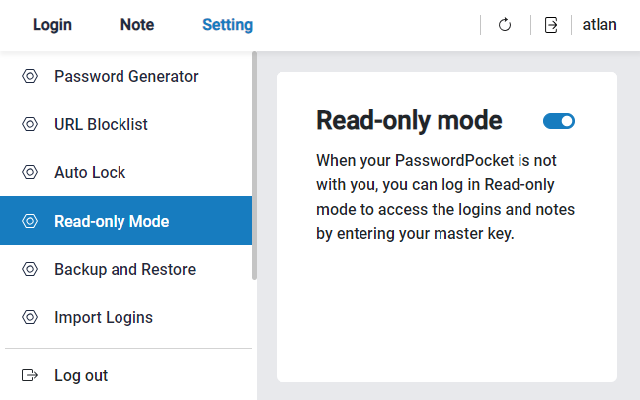Click the Log out arrow icon

(30, 376)
